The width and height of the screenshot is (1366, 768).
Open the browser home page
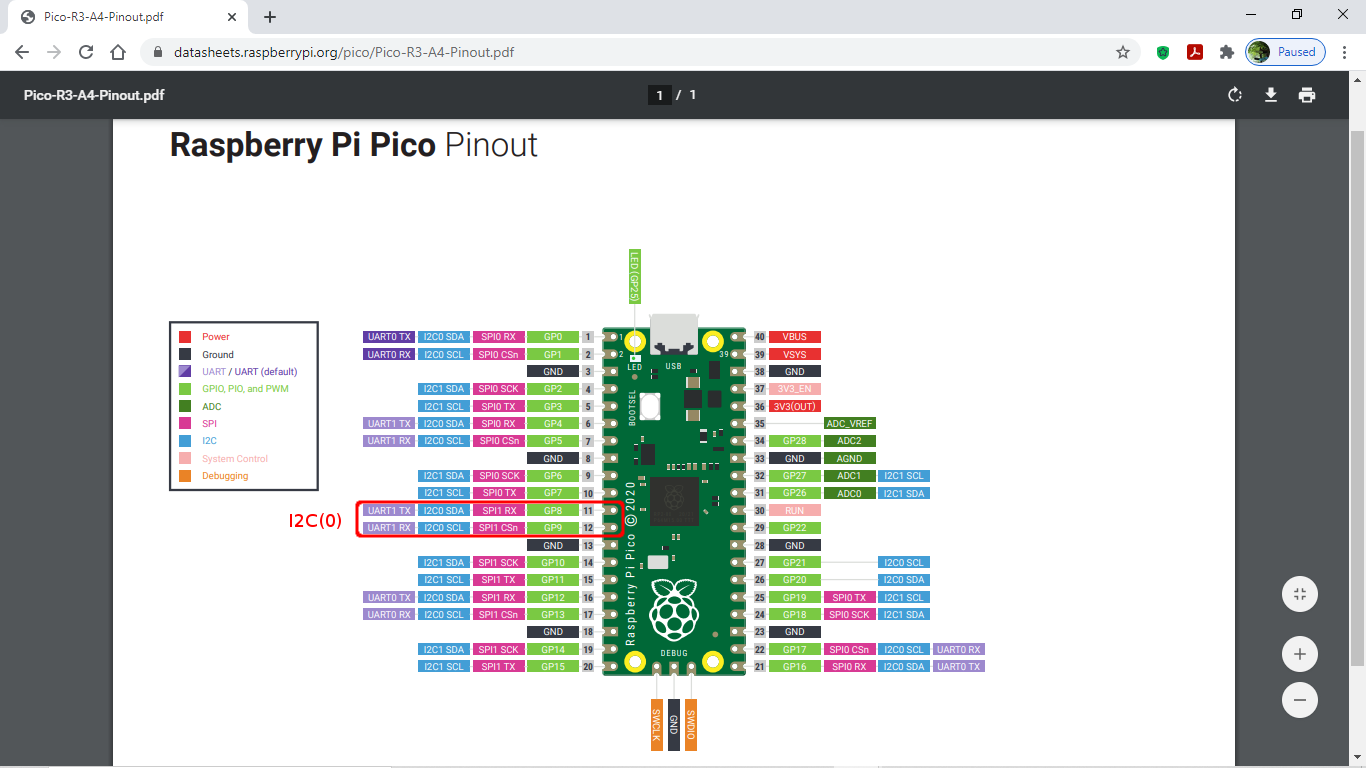tap(118, 52)
